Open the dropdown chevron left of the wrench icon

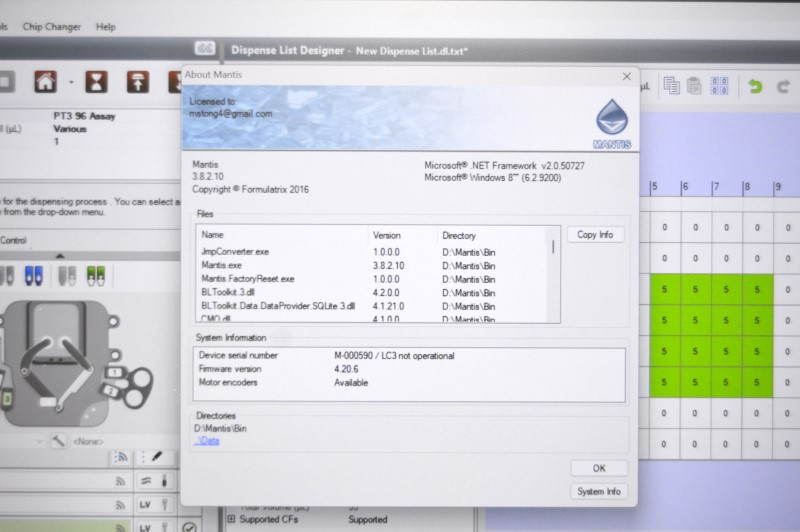coord(40,441)
